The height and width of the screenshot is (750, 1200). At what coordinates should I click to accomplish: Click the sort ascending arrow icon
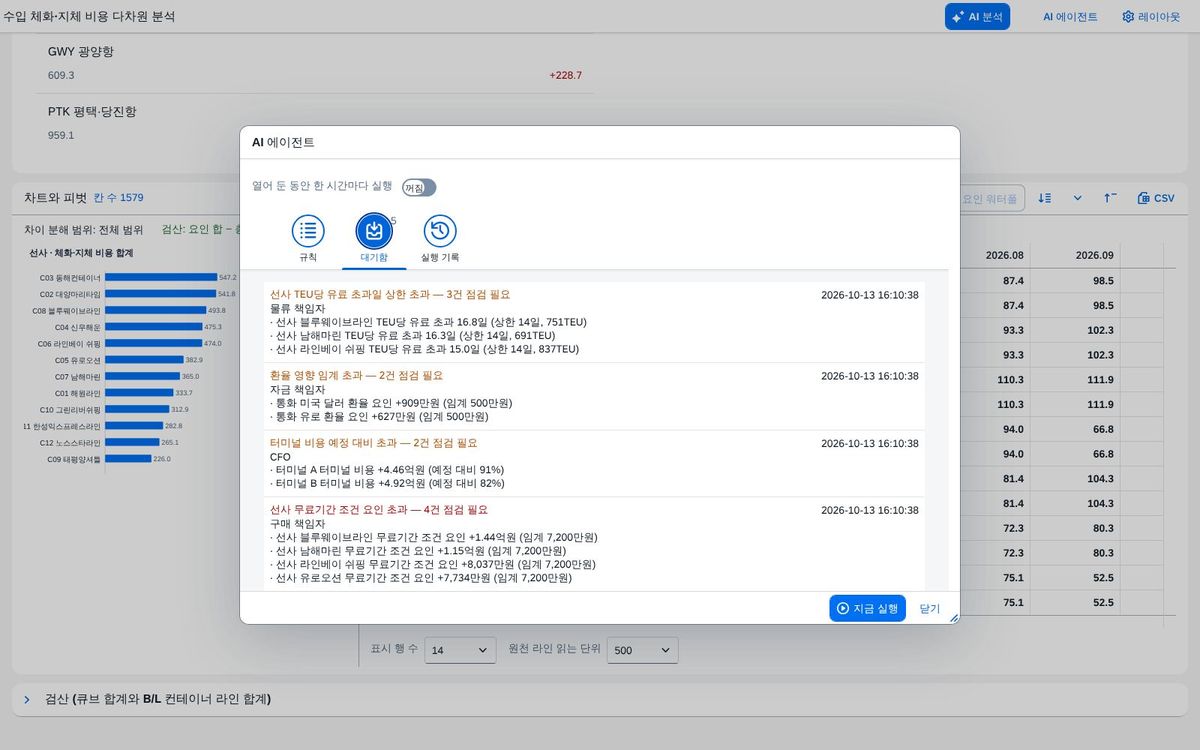tap(1110, 198)
